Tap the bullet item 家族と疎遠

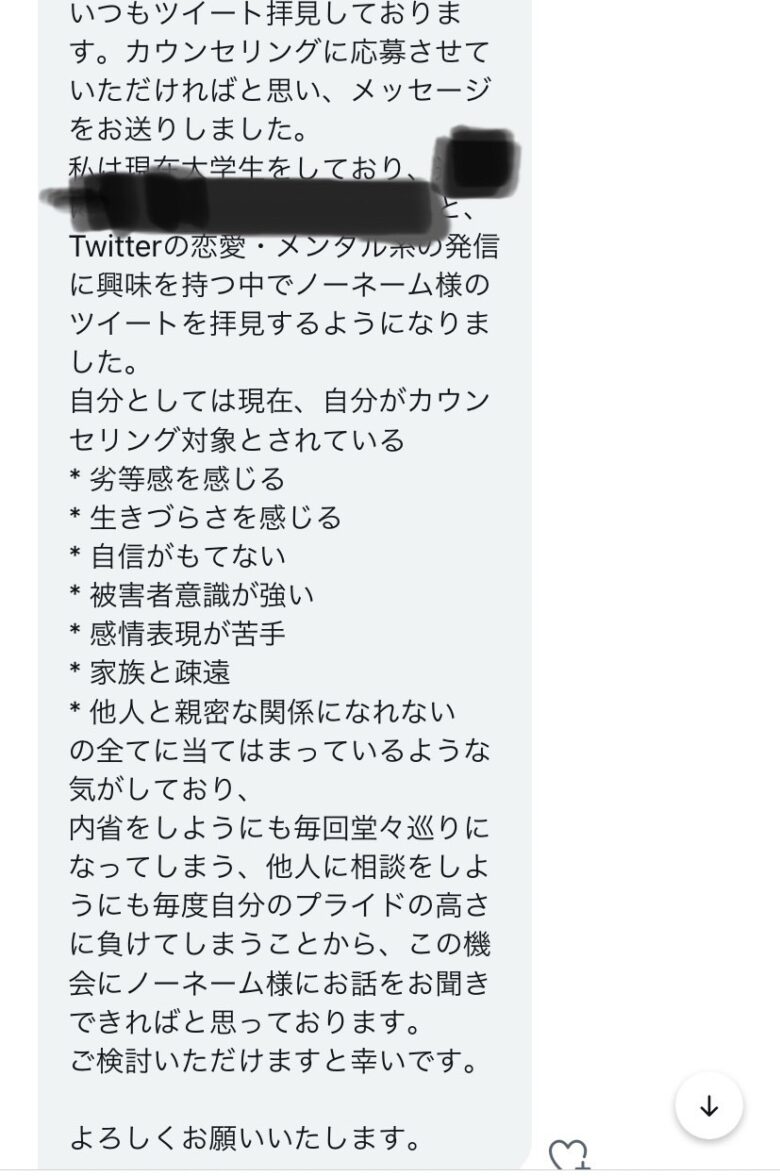click(149, 672)
